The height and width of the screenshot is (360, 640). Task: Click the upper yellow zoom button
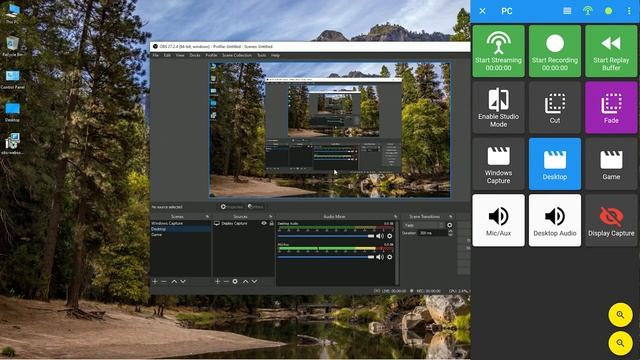620,315
